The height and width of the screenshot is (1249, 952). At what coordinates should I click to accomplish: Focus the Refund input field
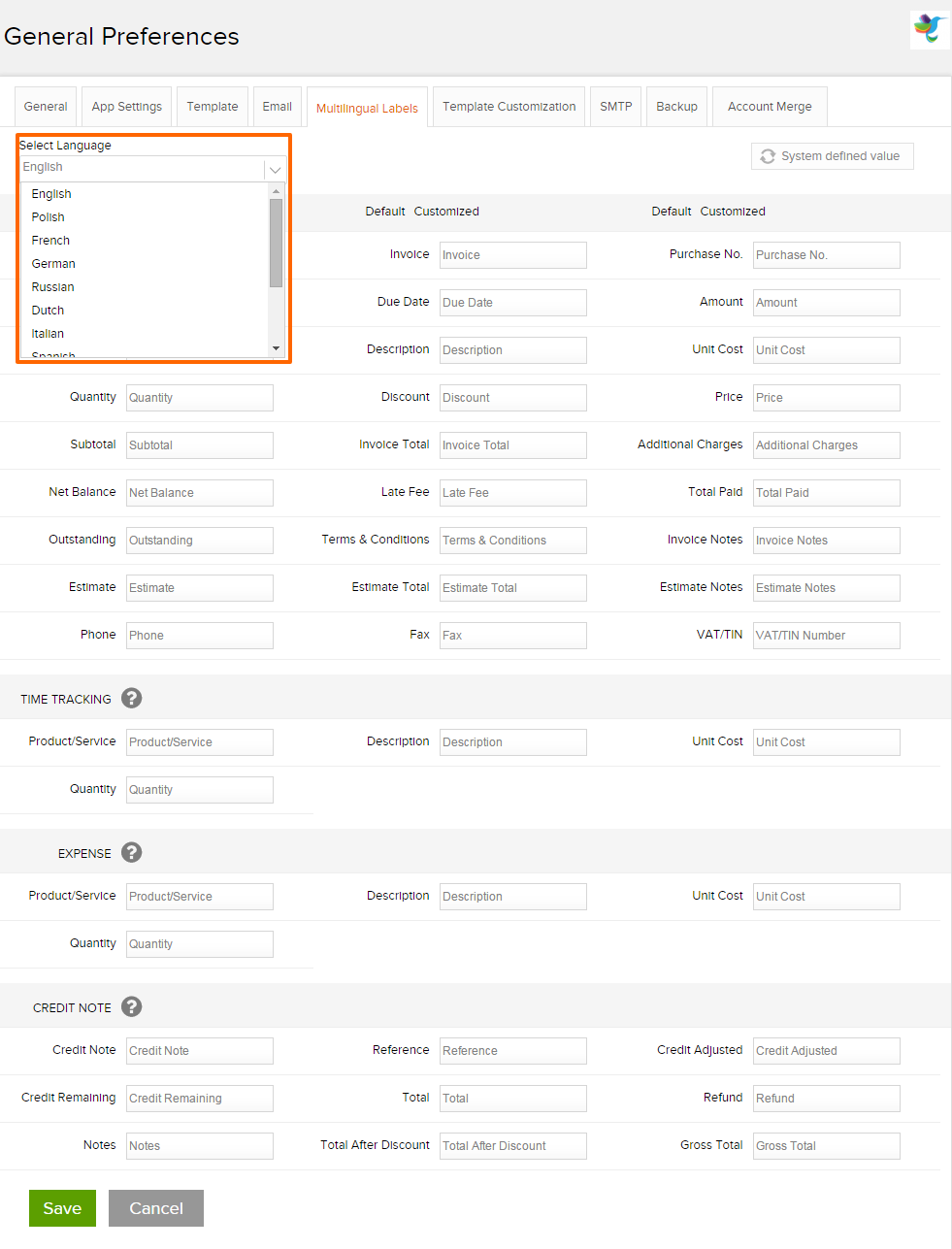pos(827,1099)
